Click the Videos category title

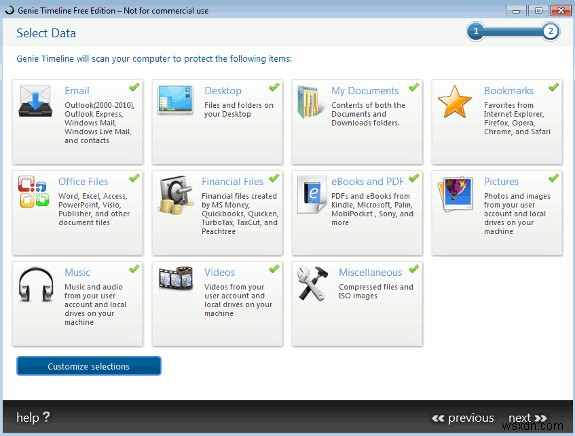click(220, 272)
